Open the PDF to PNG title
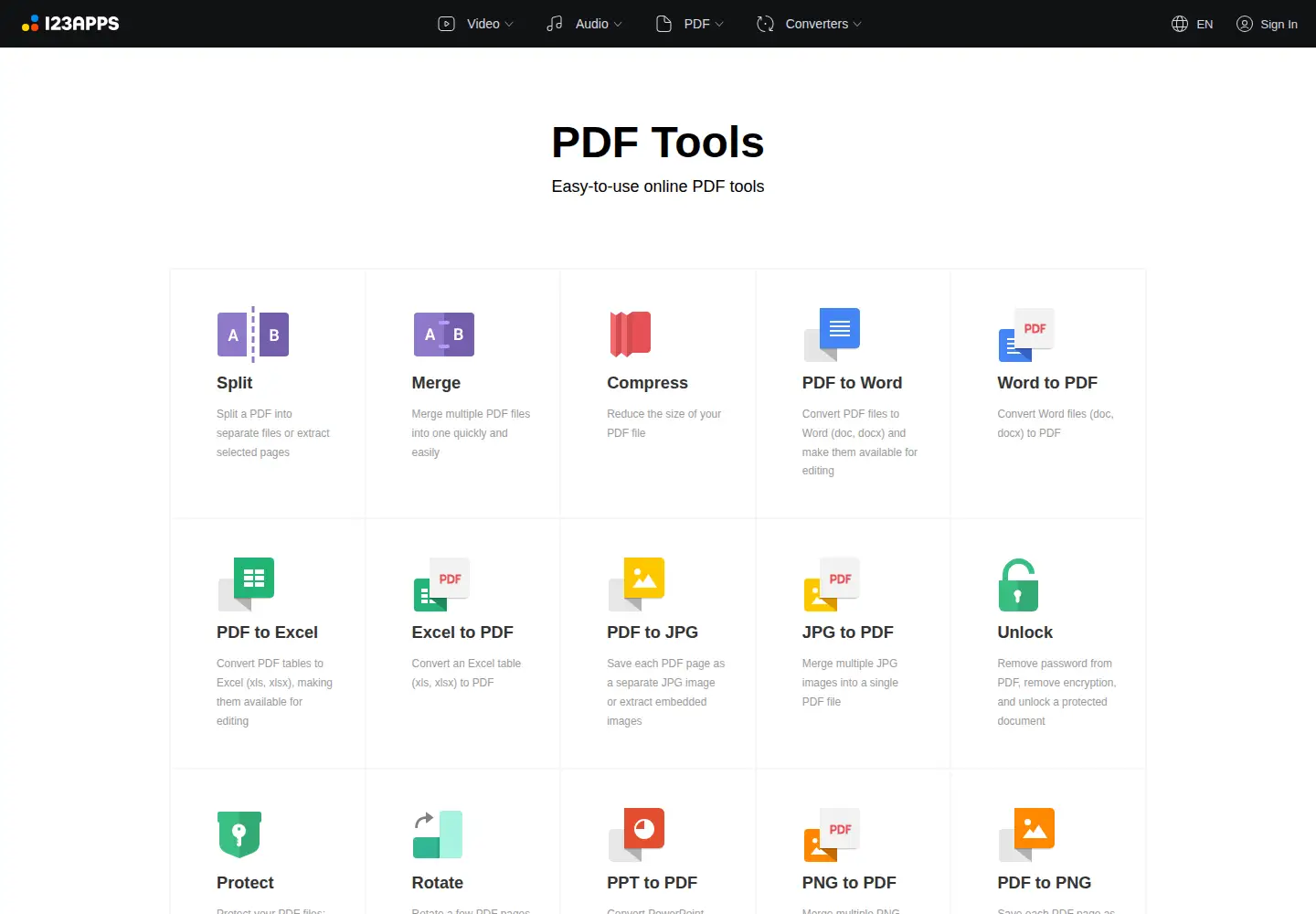 click(x=1044, y=883)
